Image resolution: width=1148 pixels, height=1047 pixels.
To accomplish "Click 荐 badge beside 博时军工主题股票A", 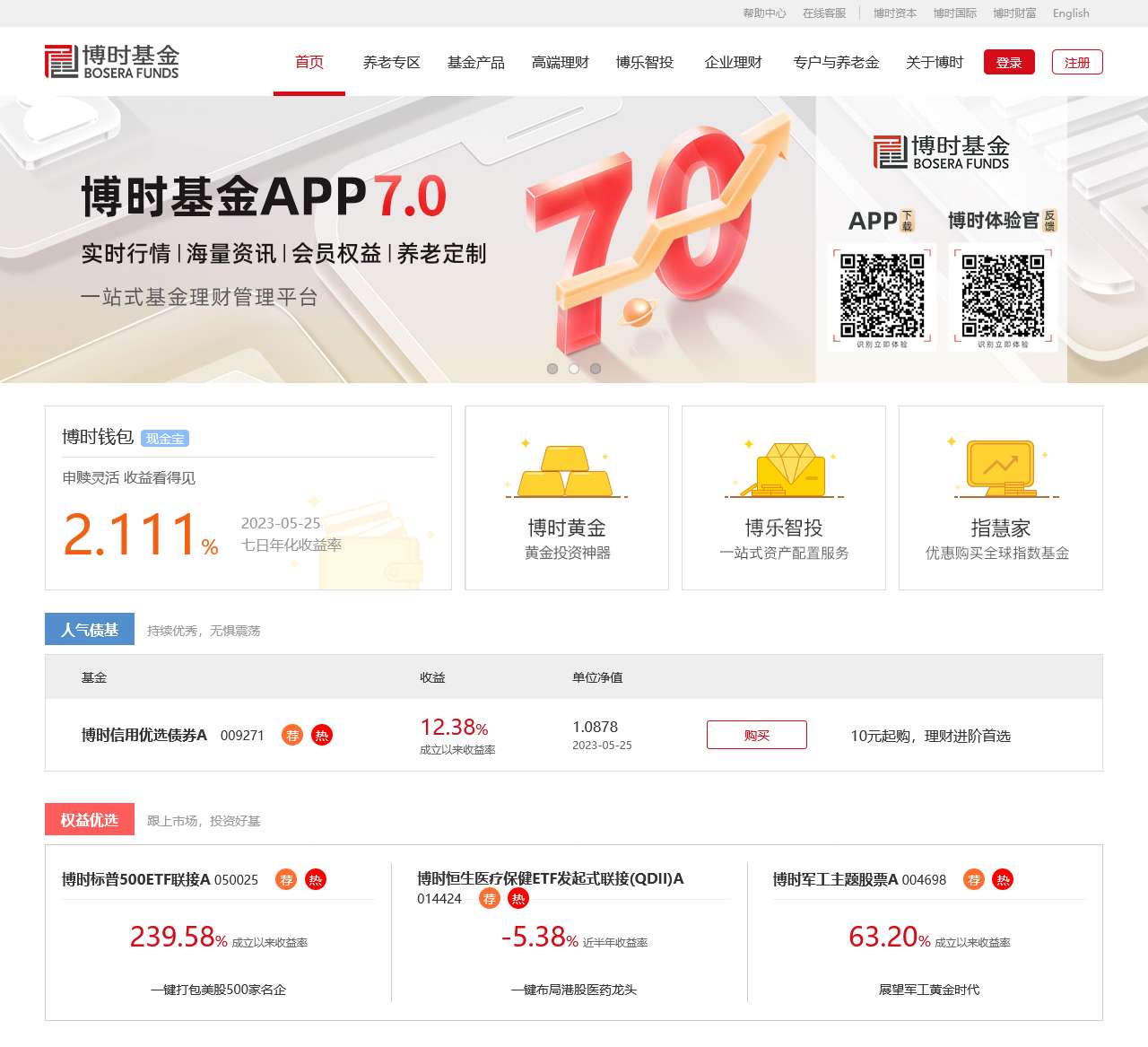I will click(974, 879).
